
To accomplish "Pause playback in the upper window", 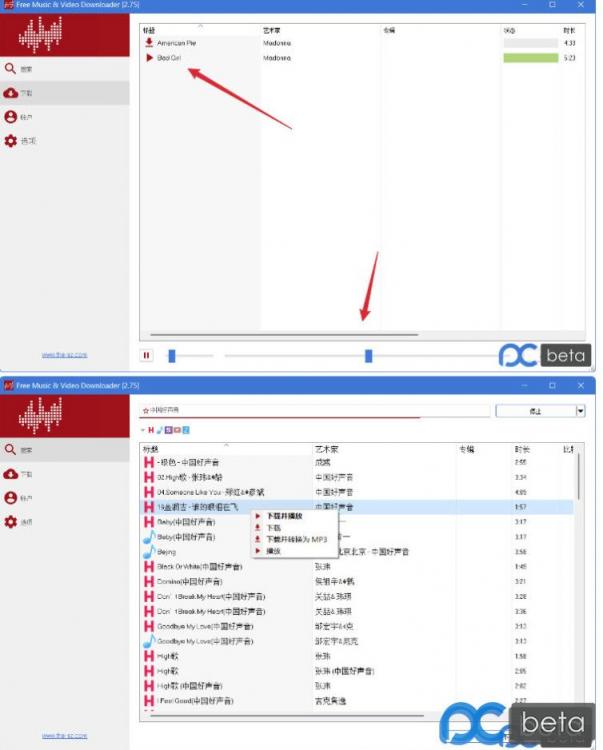I will pyautogui.click(x=147, y=355).
